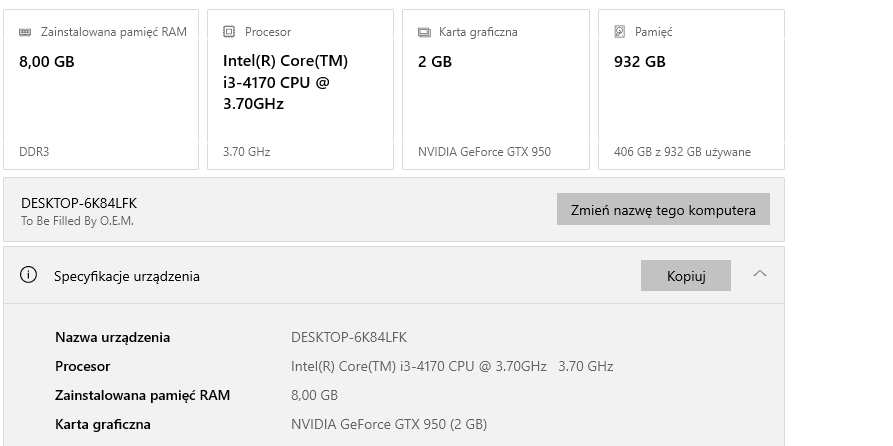Image resolution: width=893 pixels, height=446 pixels.
Task: Click the RAM memory chip icon
Action: tap(25, 32)
